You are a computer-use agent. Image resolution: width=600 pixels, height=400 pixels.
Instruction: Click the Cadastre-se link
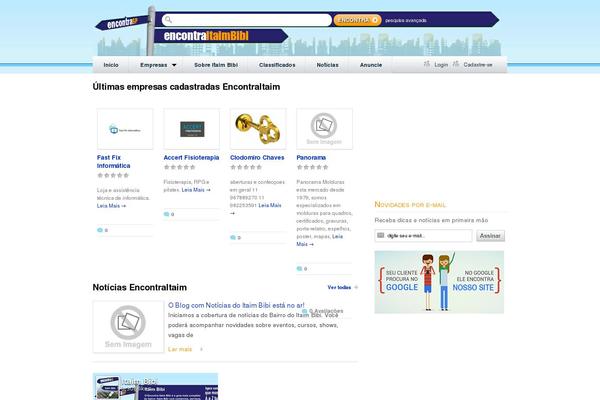478,65
